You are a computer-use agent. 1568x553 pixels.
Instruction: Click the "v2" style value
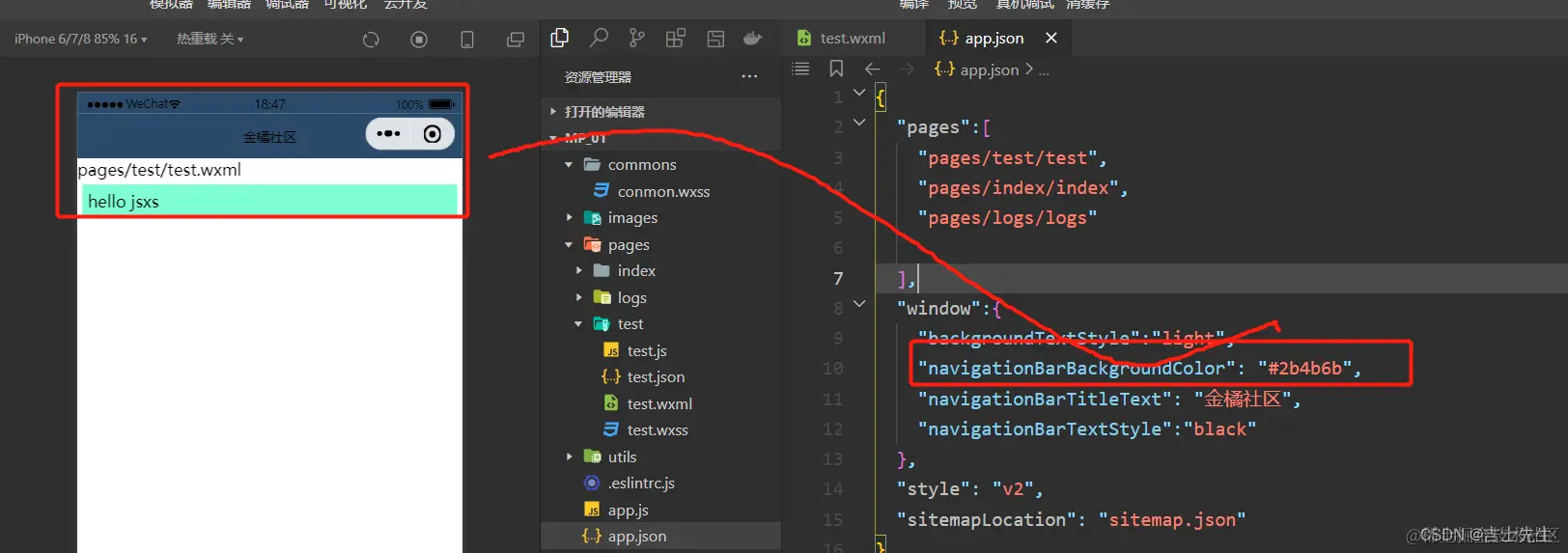[x=1012, y=489]
